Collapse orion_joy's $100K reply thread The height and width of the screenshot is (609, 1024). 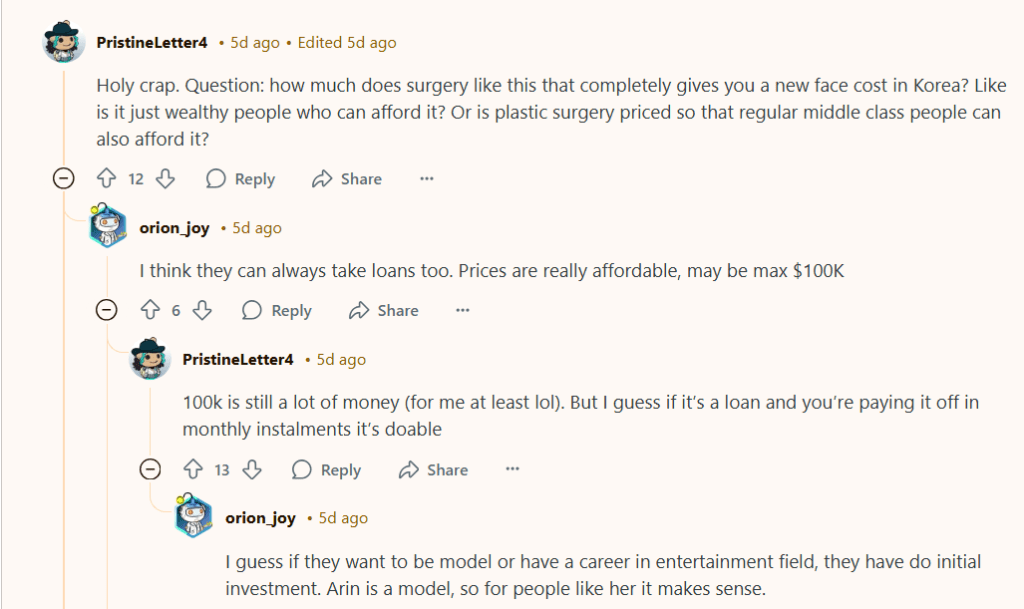(106, 310)
